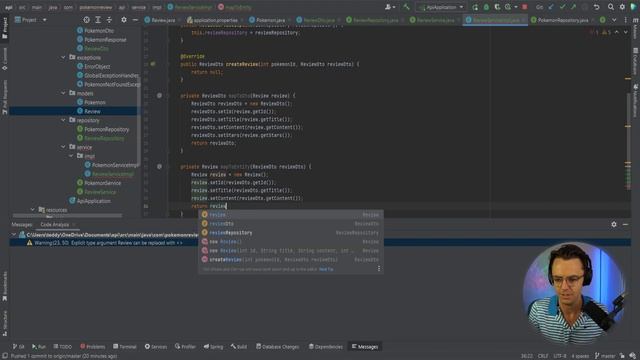This screenshot has height=360, width=640.
Task: Select PokemonResponse in project tree
Action: (102, 40)
